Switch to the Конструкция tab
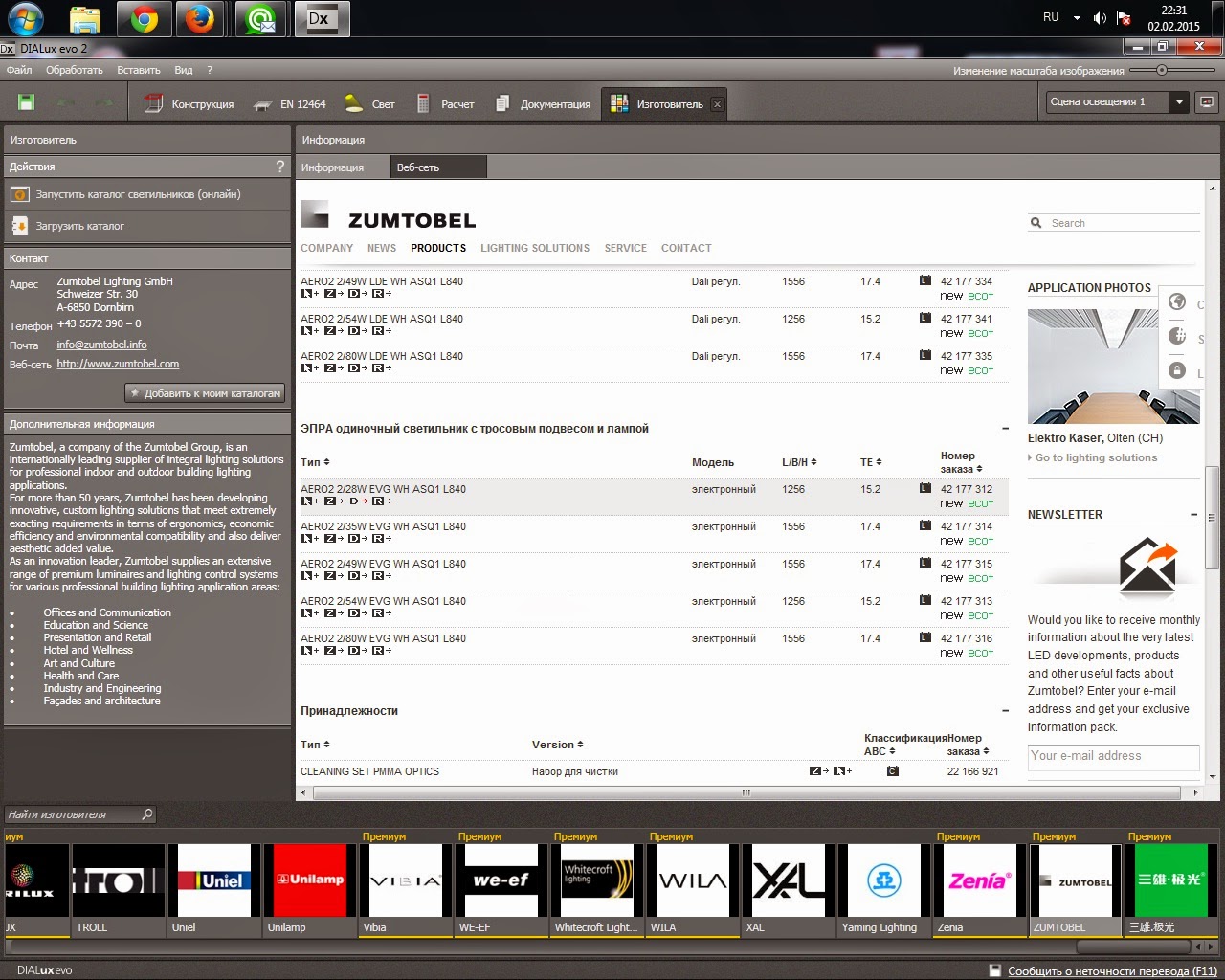The image size is (1225, 980). pyautogui.click(x=189, y=104)
